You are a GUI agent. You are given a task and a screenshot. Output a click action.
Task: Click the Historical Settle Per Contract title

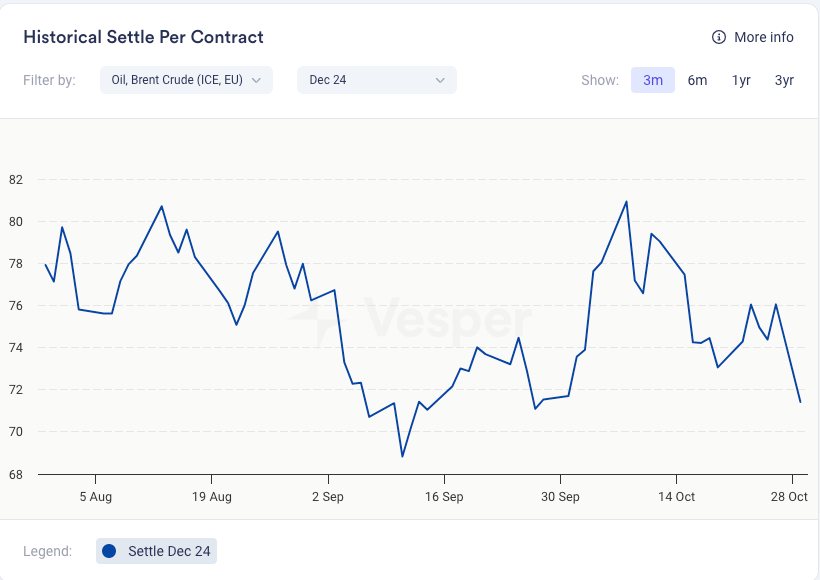point(143,37)
